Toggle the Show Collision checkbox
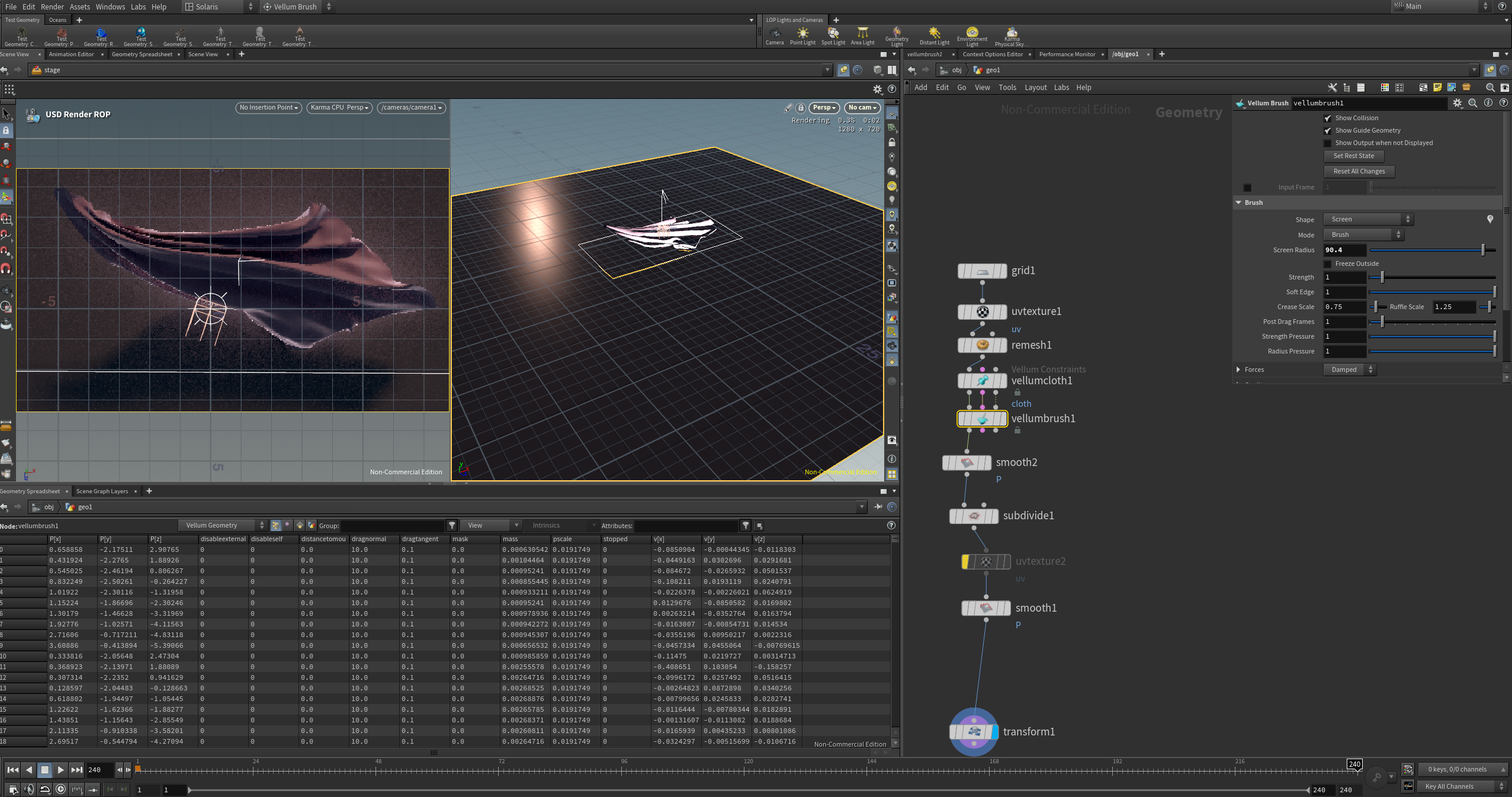The height and width of the screenshot is (797, 1512). (1328, 118)
